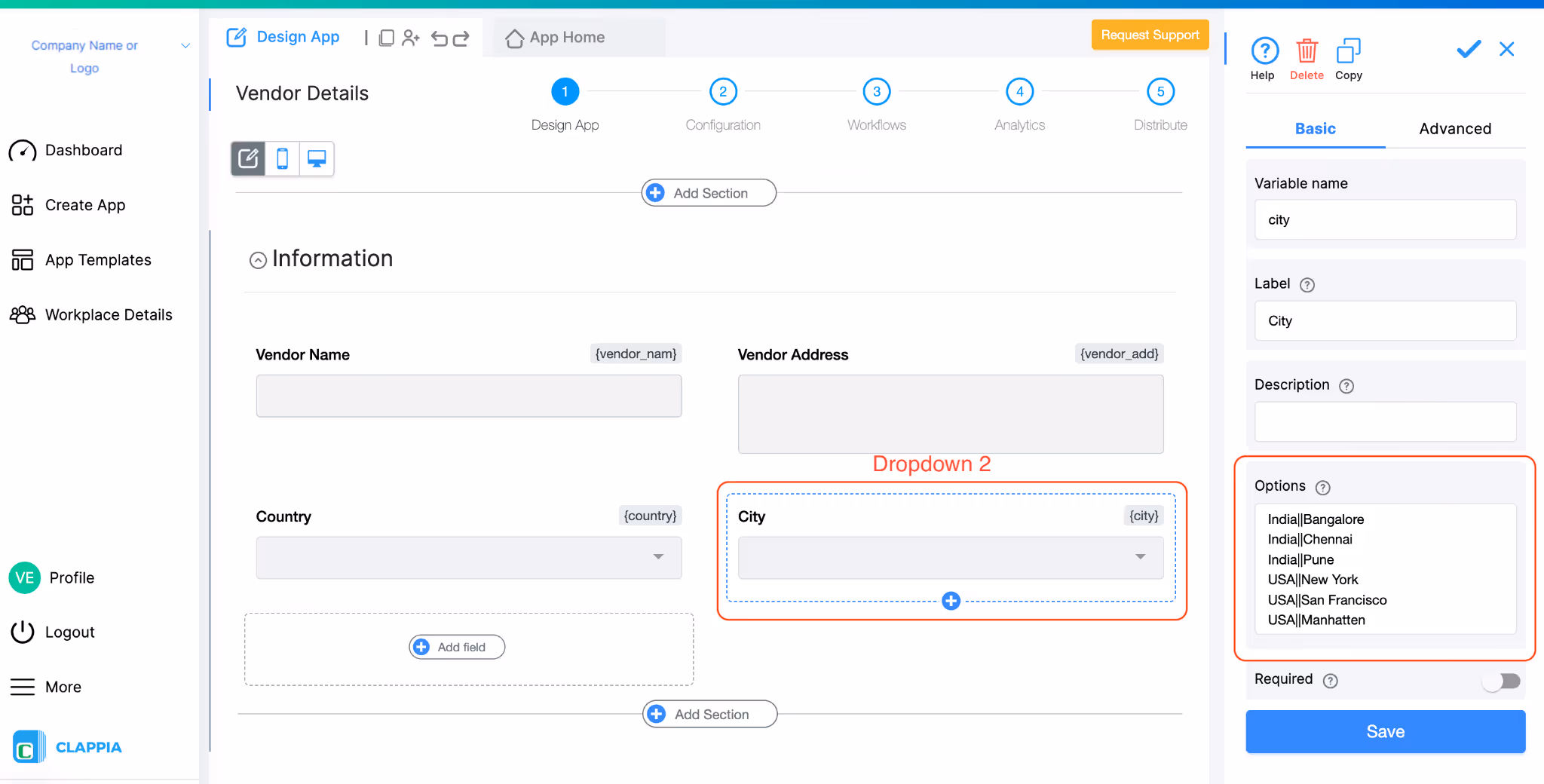This screenshot has height=784, width=1544.
Task: Undo the last change
Action: click(x=440, y=38)
